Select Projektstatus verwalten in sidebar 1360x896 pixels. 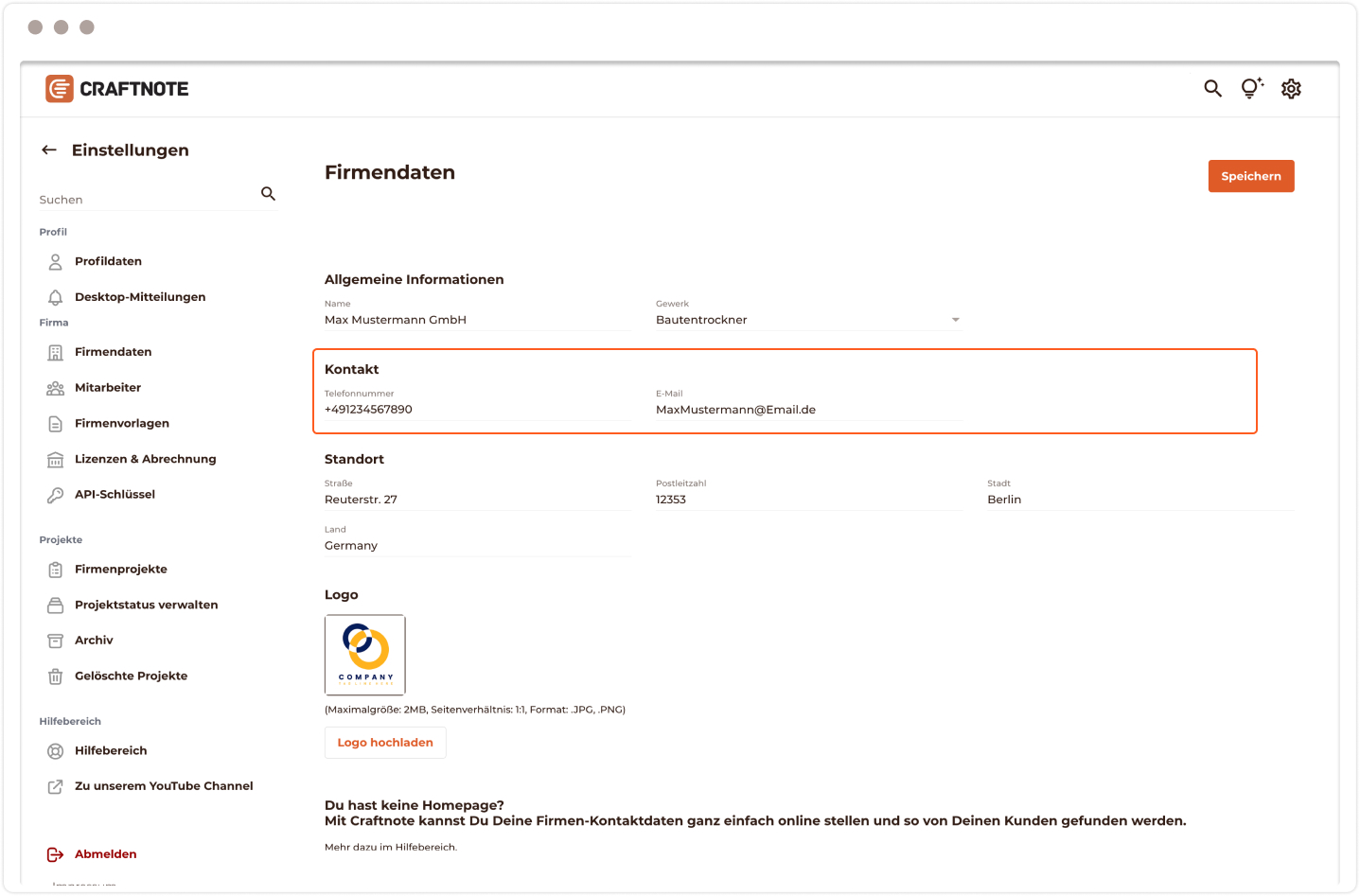146,605
